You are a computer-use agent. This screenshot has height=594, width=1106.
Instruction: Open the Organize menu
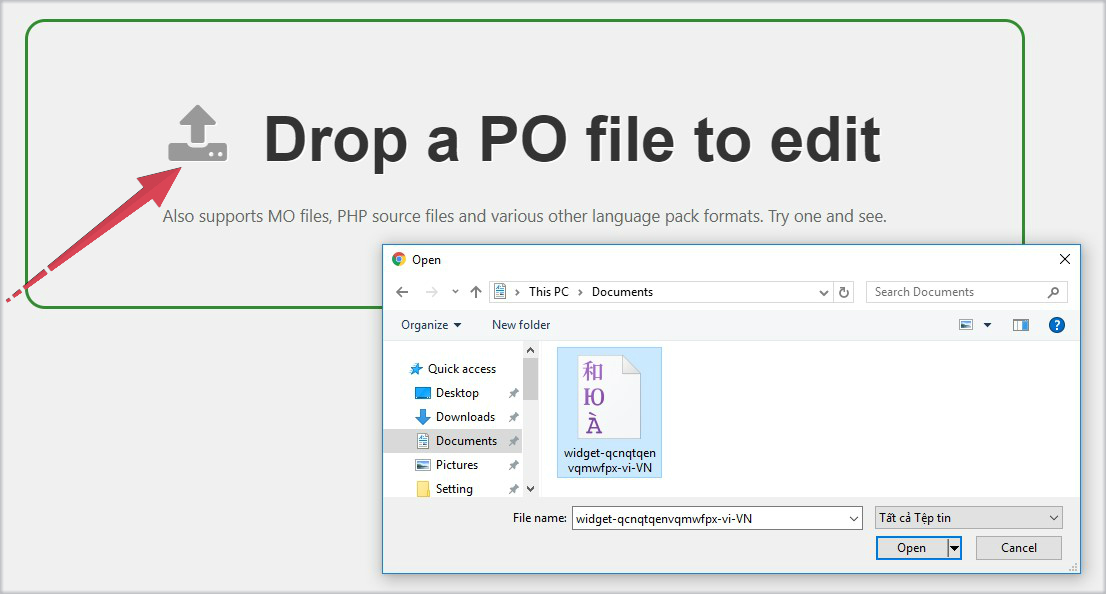431,325
